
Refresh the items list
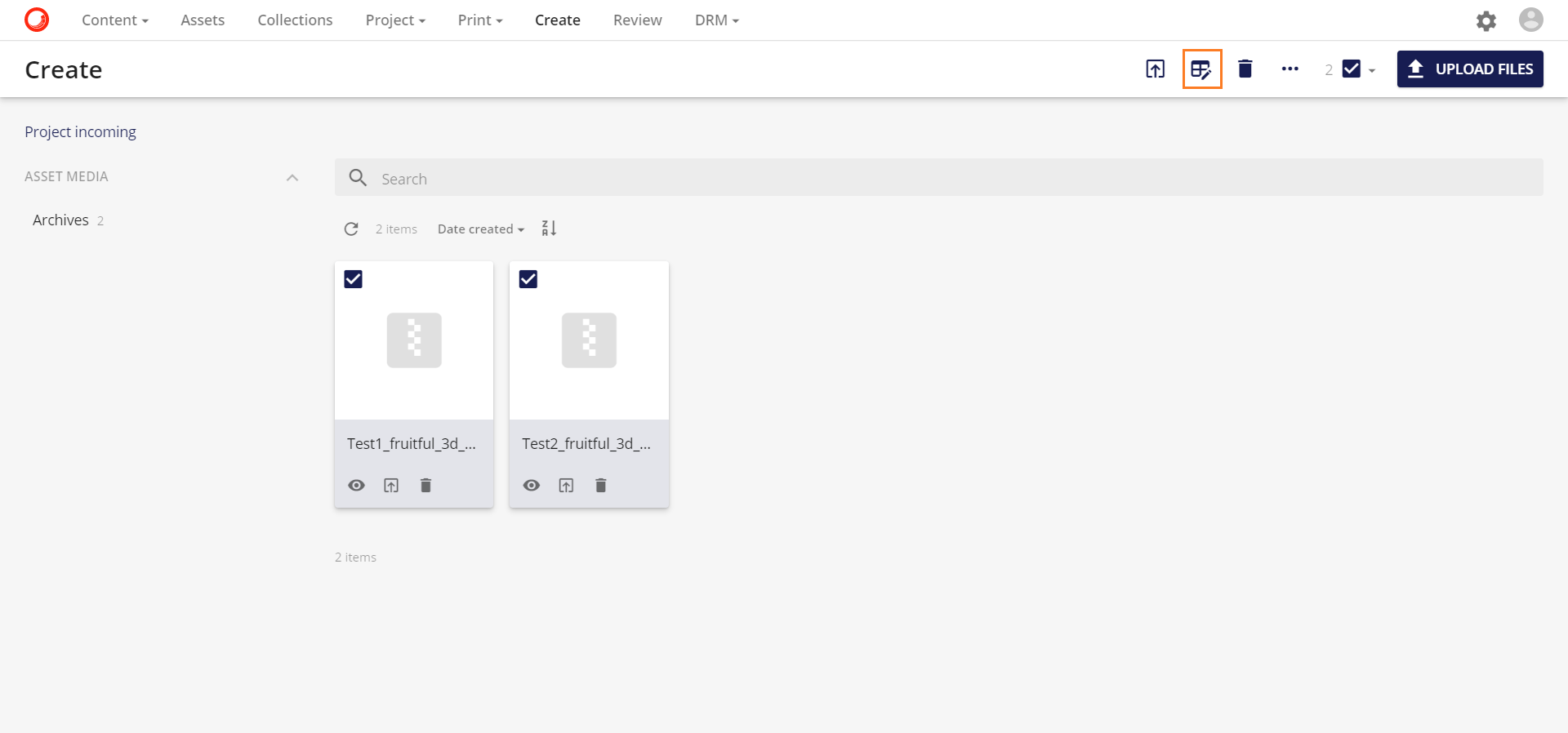[x=351, y=229]
